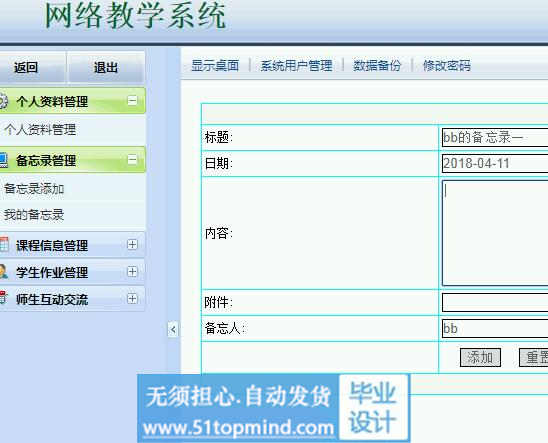Open the 我的备忘录 sidebar link

coord(34,215)
